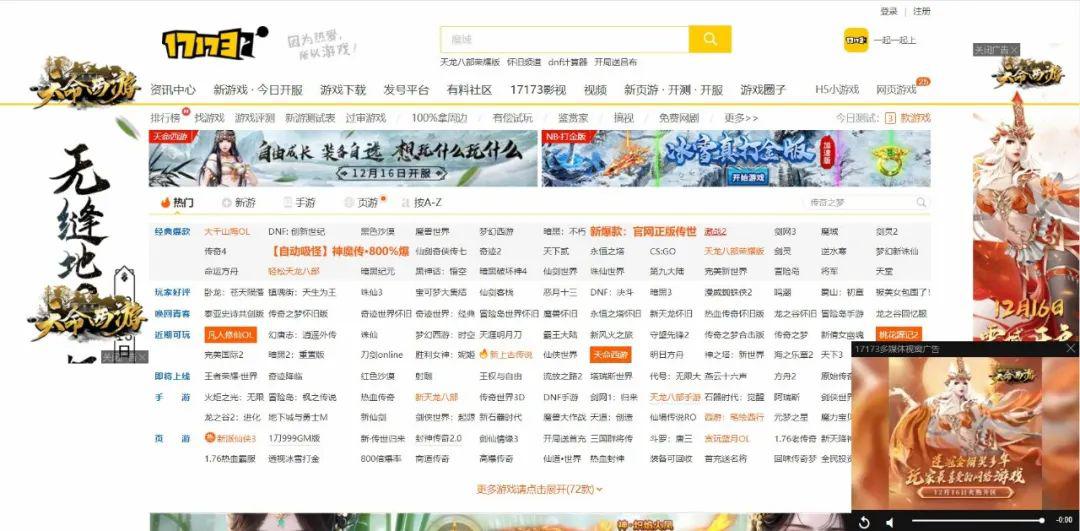Image resolution: width=1080 pixels, height=531 pixels.
Task: Click the 天命西游 logo at the top left
Action: [85, 83]
